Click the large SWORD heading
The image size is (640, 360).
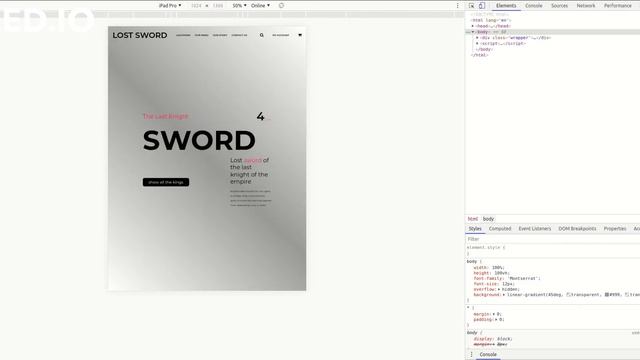pos(199,140)
